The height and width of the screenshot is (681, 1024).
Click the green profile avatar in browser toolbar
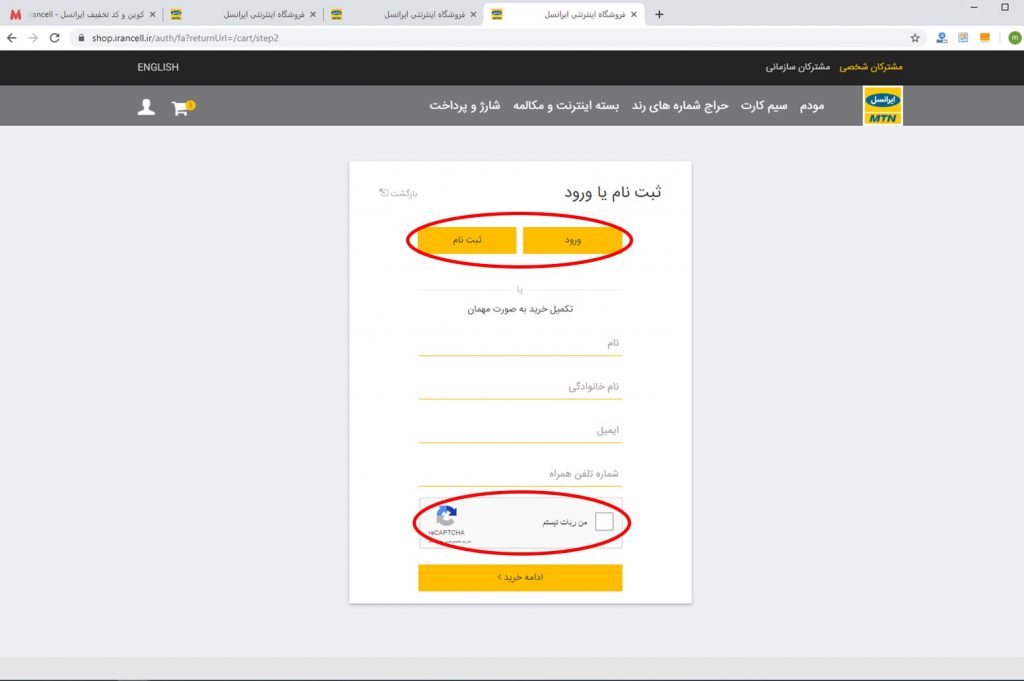[x=1014, y=38]
